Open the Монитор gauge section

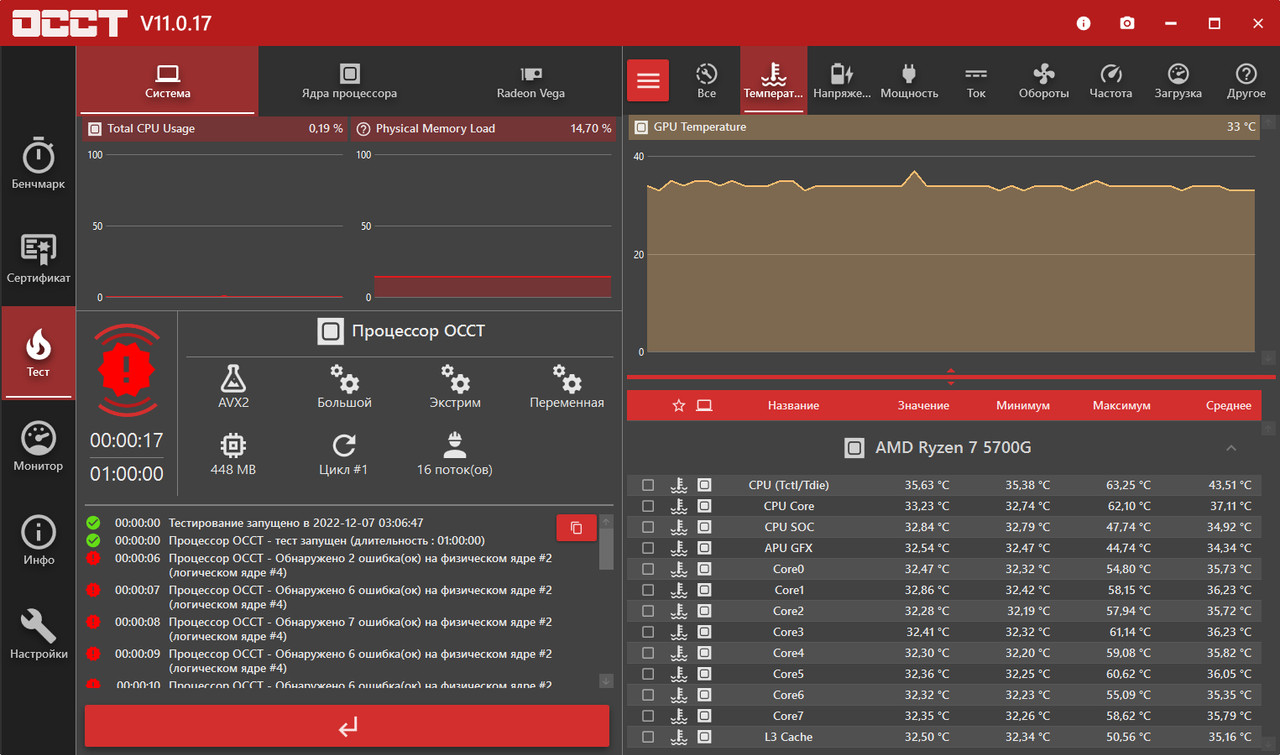(38, 447)
